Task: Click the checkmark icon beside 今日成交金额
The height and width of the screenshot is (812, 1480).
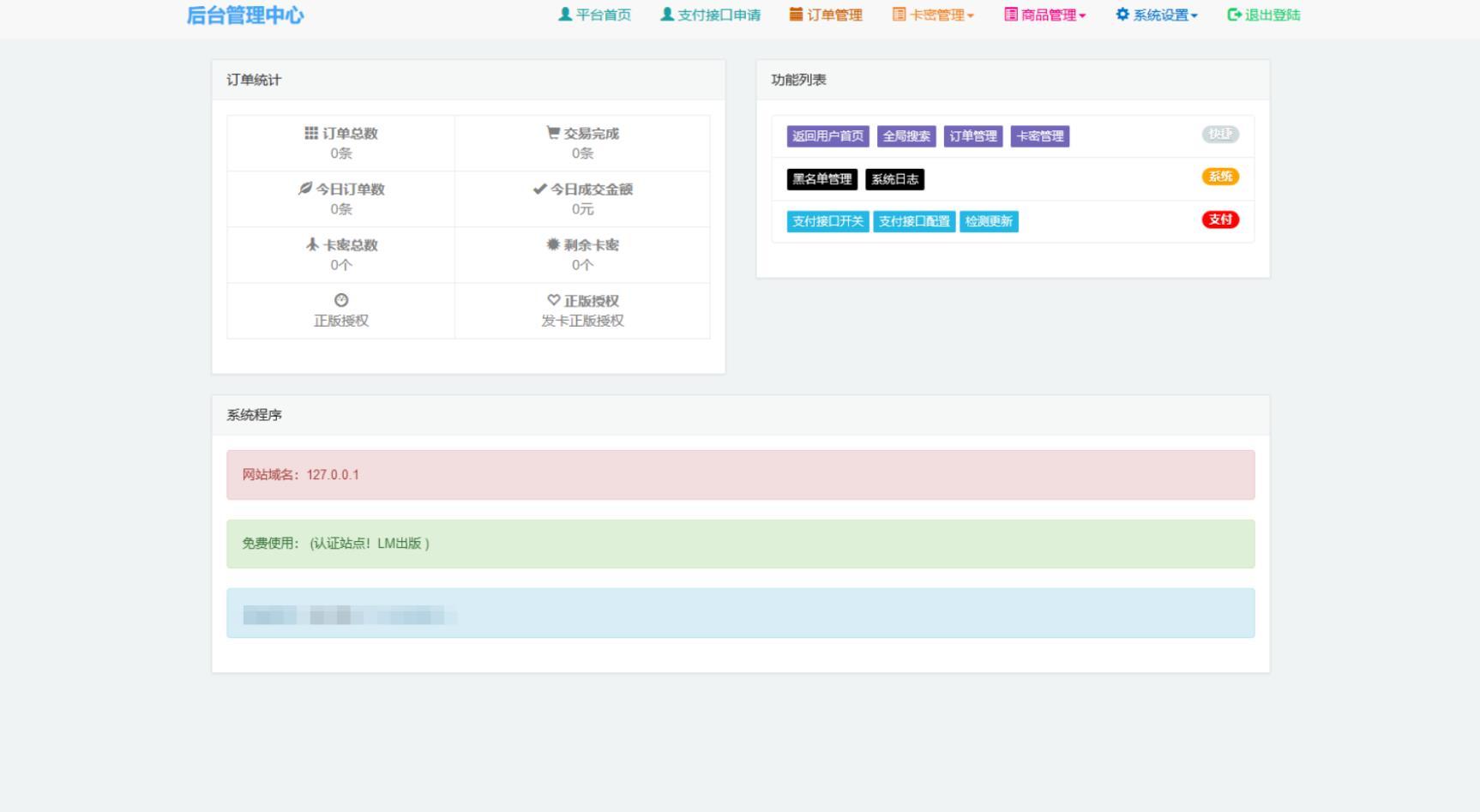Action: click(539, 189)
